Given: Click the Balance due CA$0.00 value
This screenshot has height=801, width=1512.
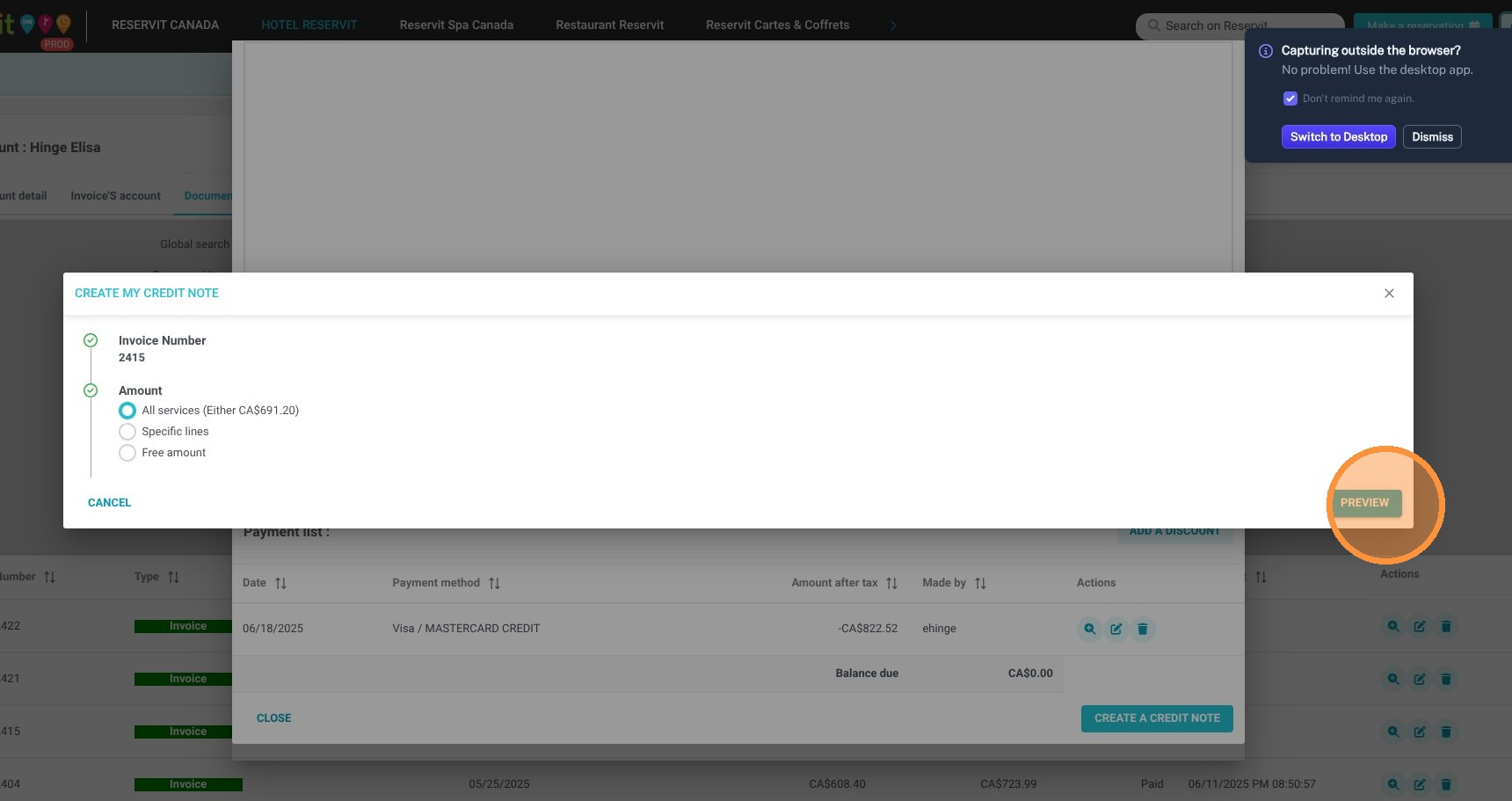Looking at the screenshot, I should [1030, 674].
